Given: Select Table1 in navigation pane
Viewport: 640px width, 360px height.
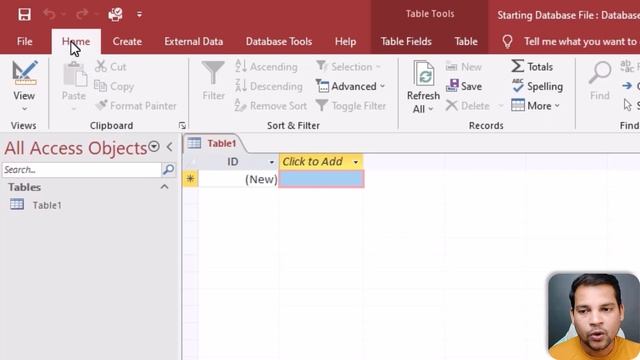Looking at the screenshot, I should pos(47,205).
